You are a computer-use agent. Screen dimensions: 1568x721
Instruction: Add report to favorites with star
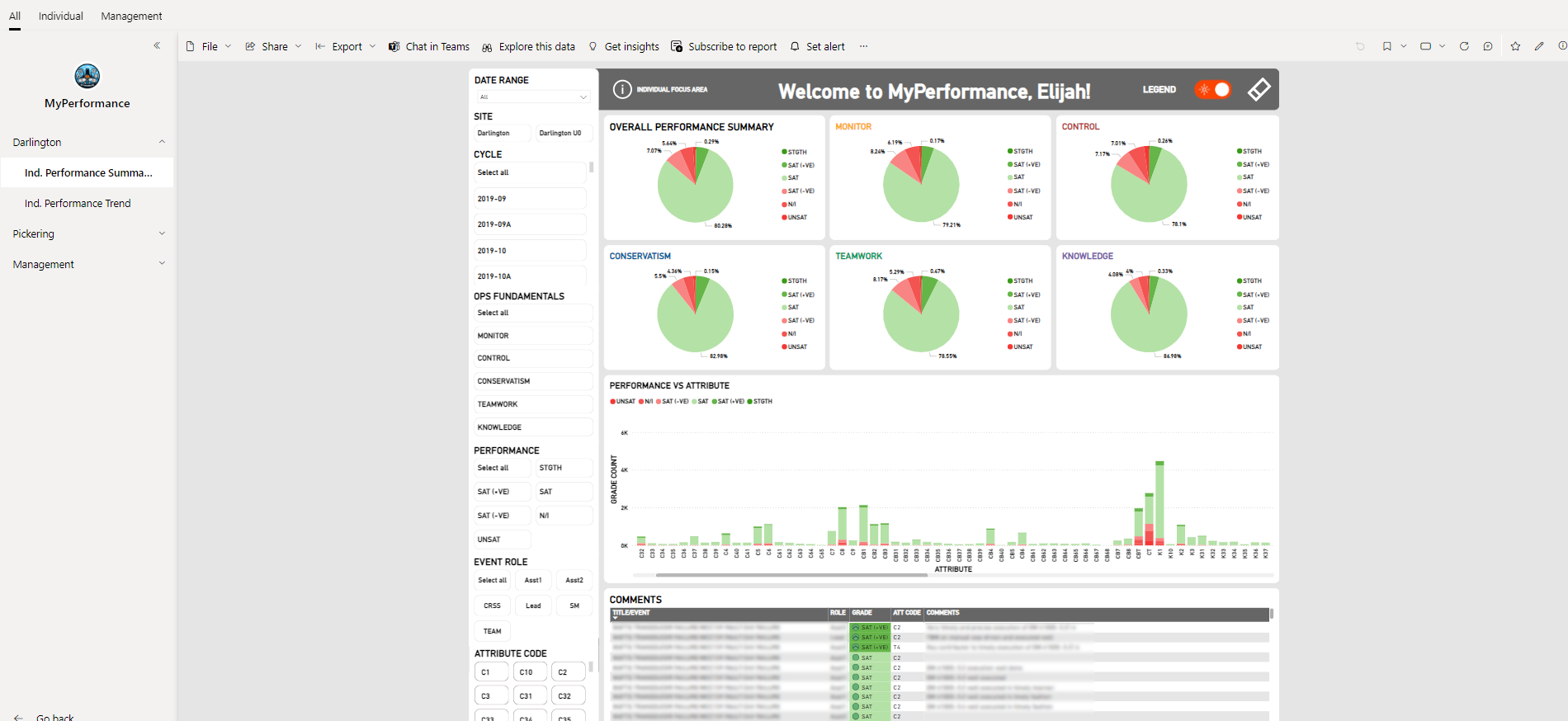point(1515,46)
